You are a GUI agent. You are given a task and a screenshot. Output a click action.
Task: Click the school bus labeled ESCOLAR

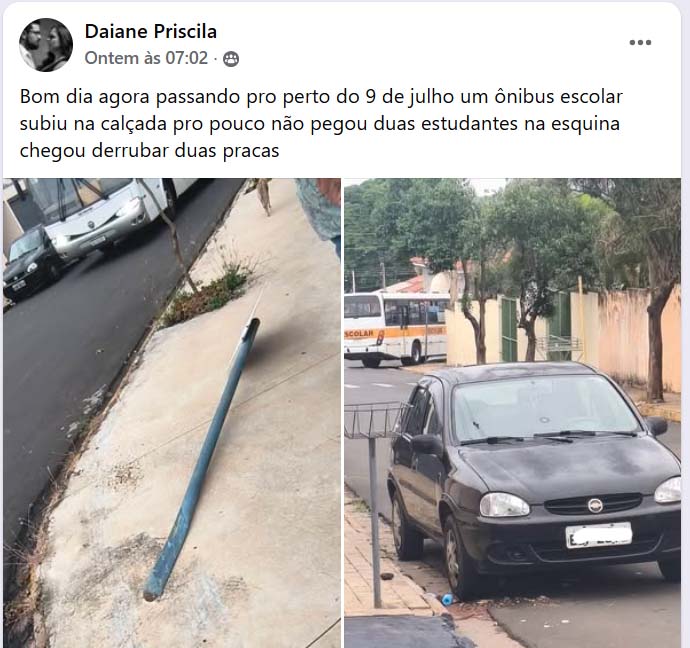pyautogui.click(x=395, y=329)
